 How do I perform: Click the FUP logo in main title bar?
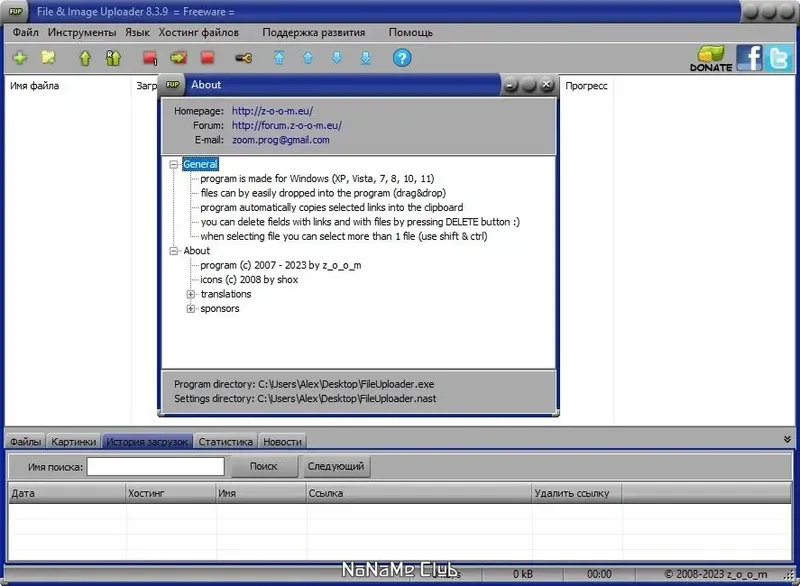[16, 11]
